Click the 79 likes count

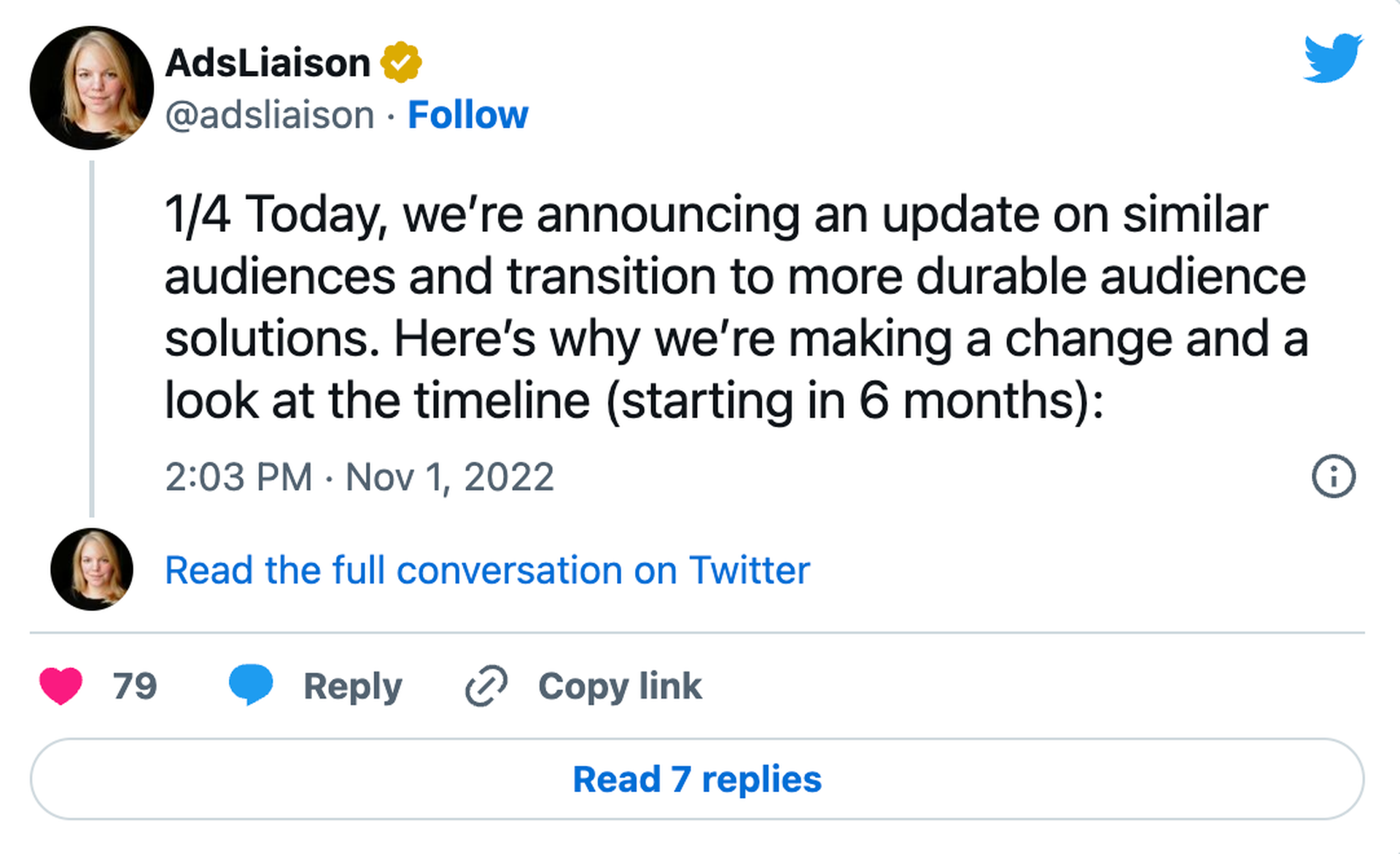tap(135, 686)
